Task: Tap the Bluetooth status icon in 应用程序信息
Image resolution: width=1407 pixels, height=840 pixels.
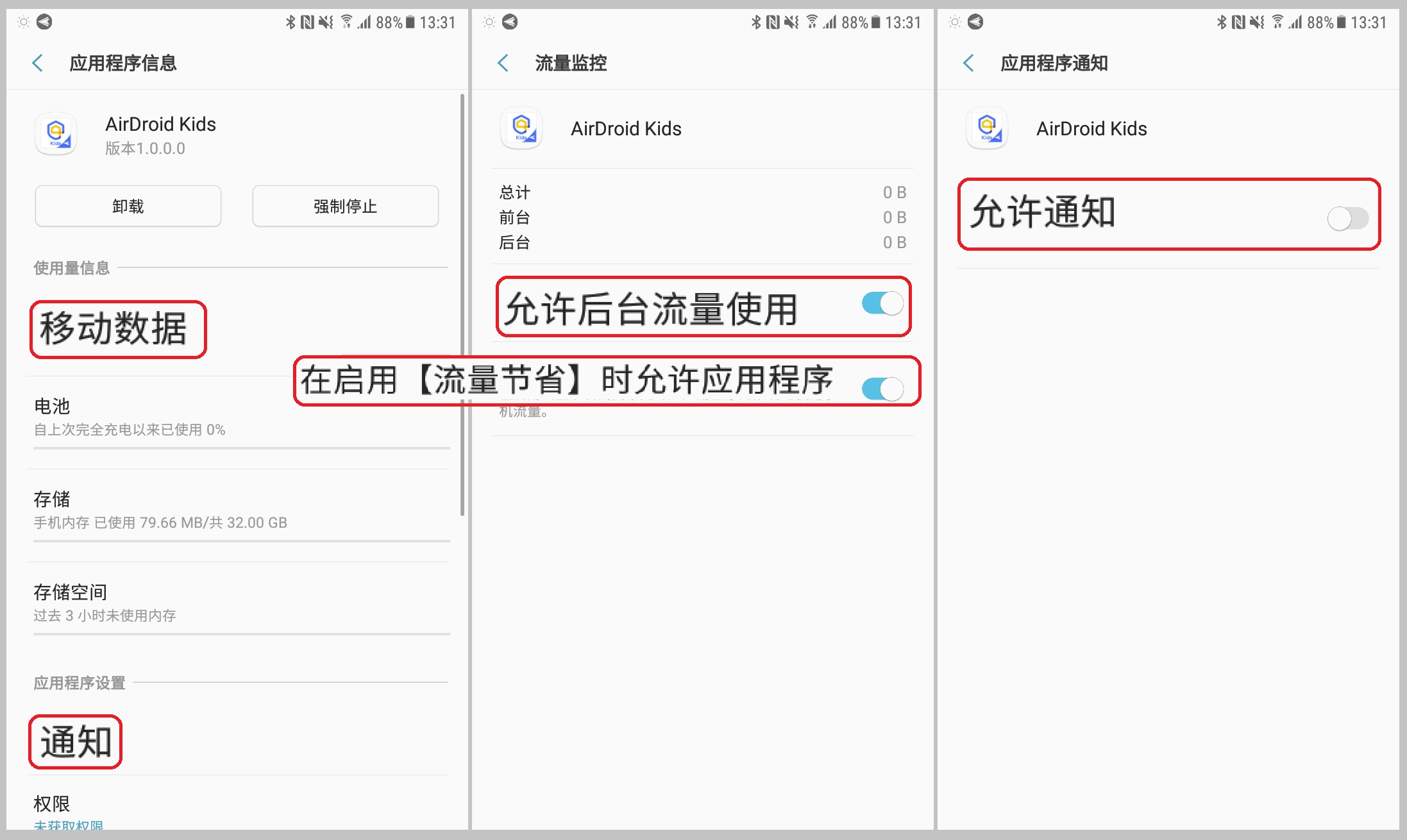Action: (x=291, y=22)
